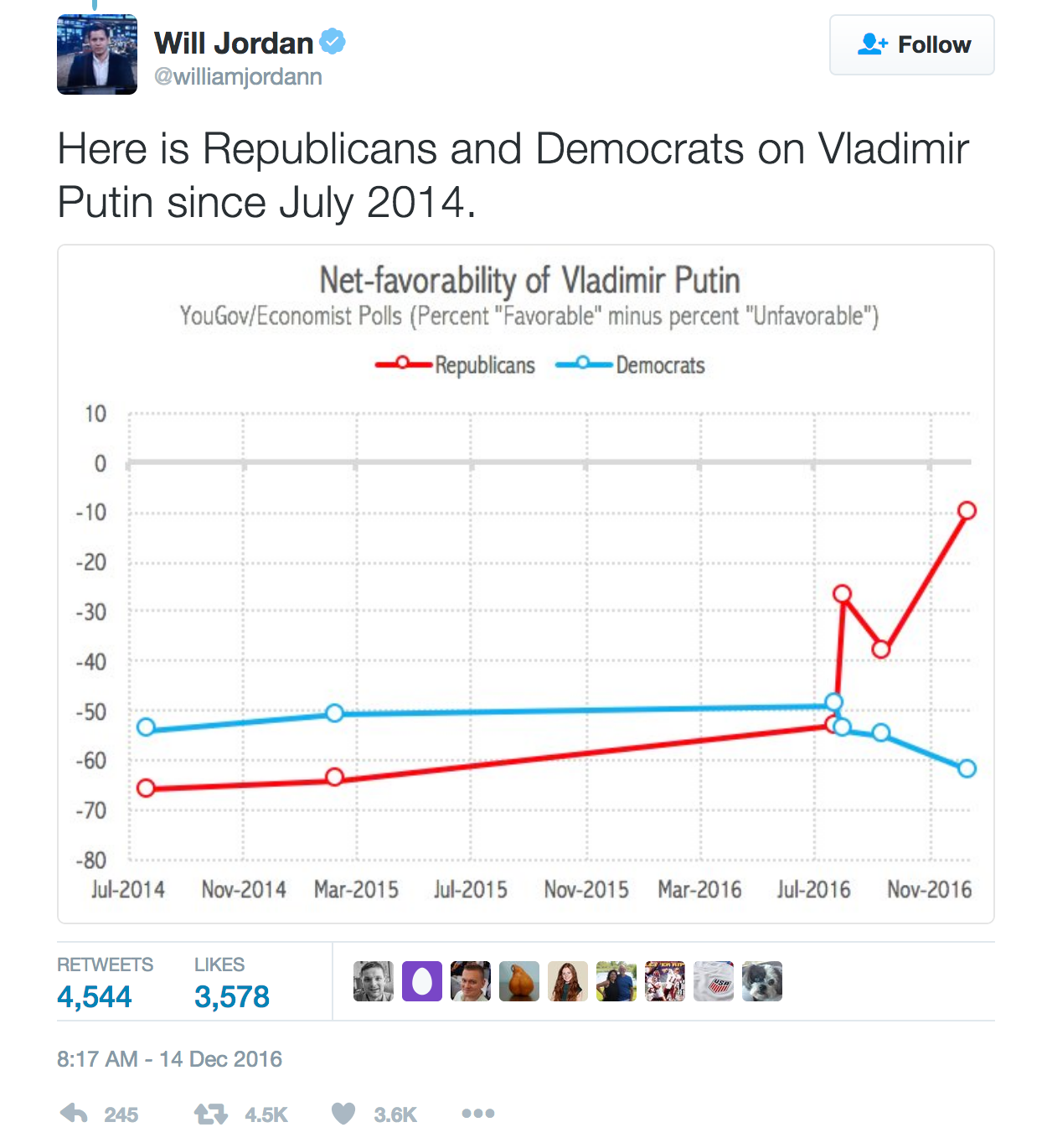This screenshot has width=1047, height=1148.
Task: Open the Putin net-favorability chart image
Action: coord(526,584)
